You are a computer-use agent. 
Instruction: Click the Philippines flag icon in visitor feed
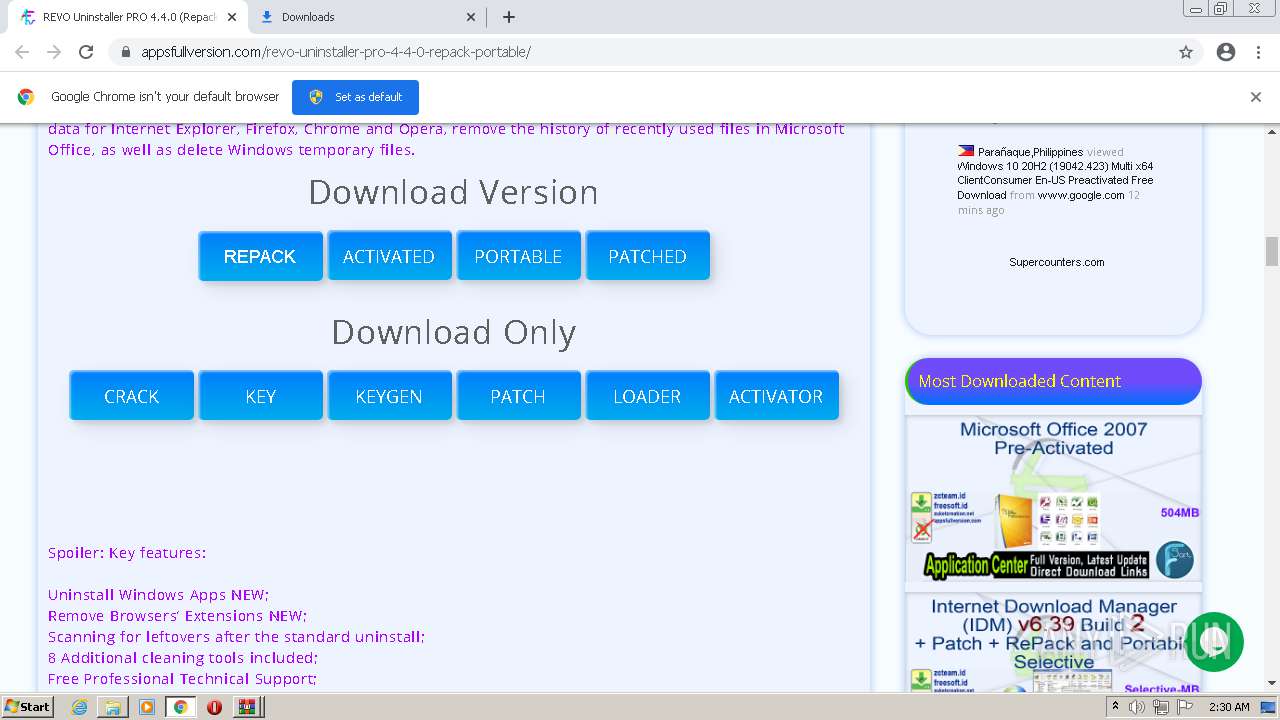(966, 151)
